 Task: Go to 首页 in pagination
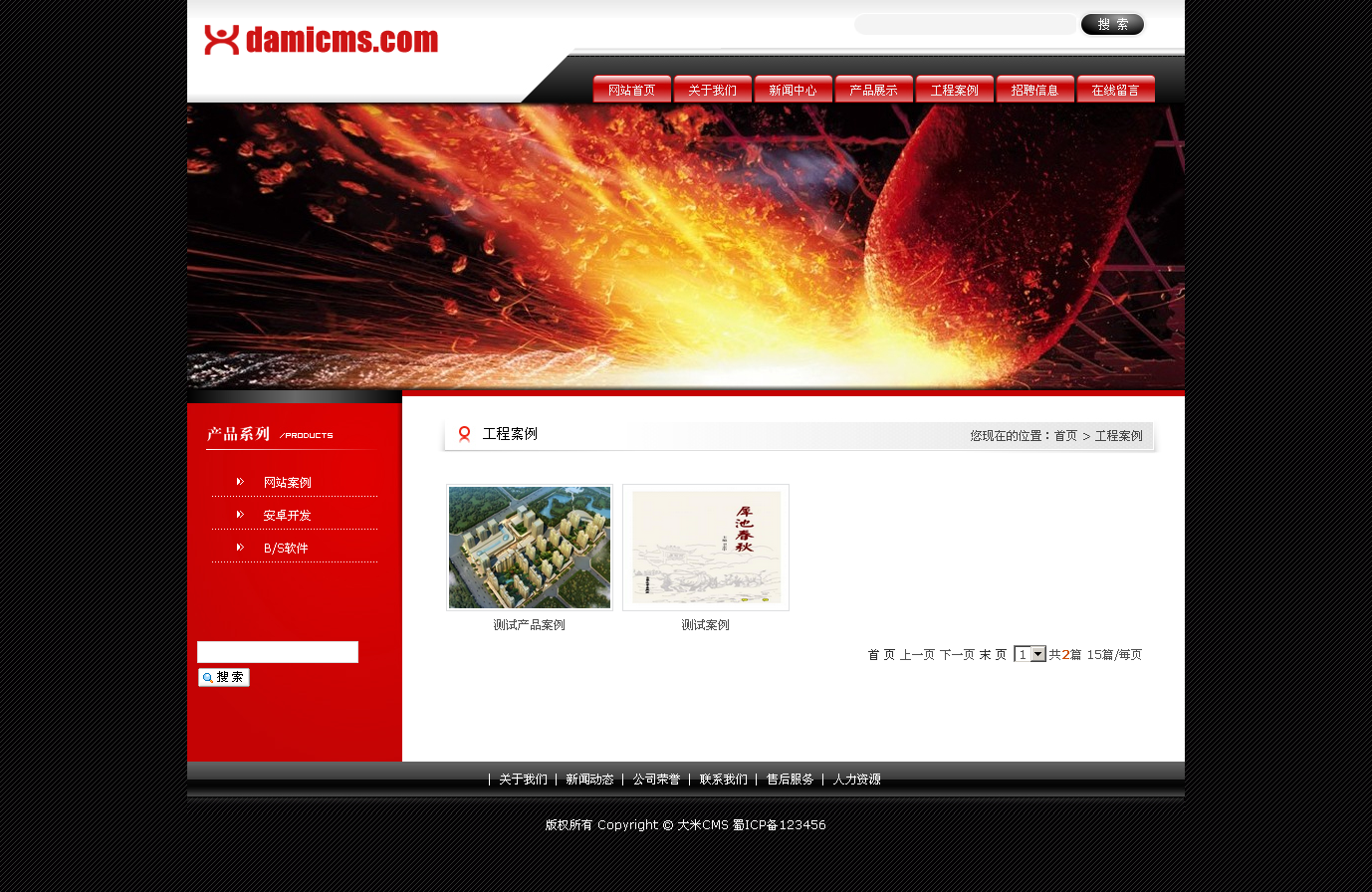[881, 655]
